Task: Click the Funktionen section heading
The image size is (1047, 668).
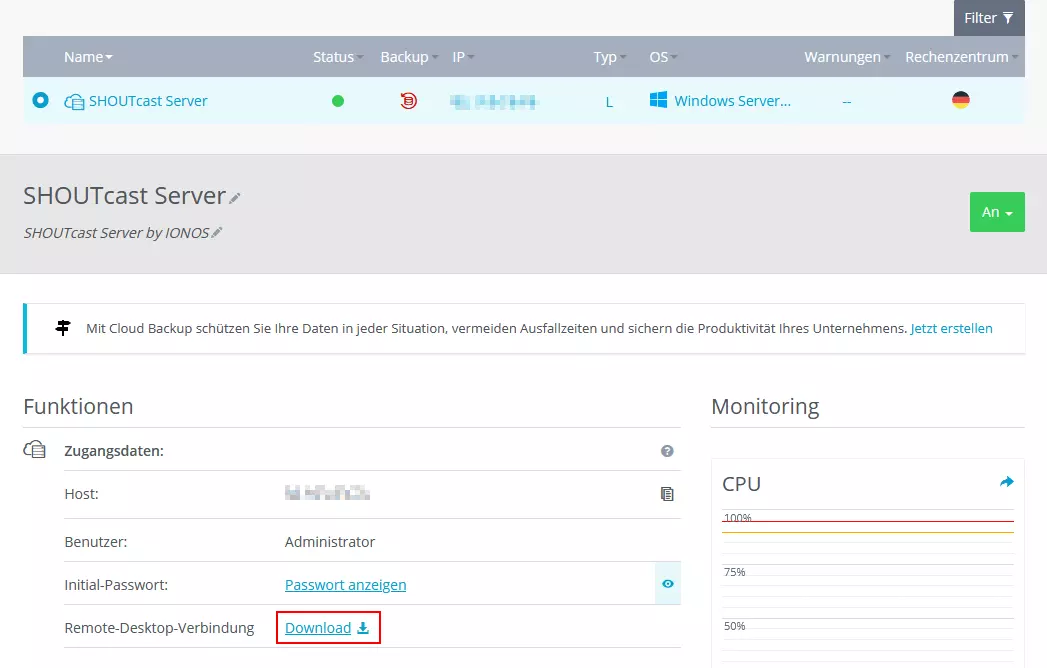Action: pos(78,407)
